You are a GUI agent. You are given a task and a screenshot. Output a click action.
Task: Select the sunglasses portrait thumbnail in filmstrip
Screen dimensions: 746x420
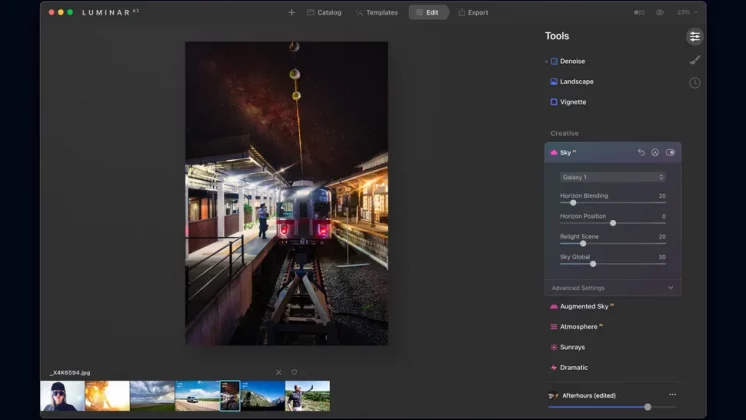point(62,396)
